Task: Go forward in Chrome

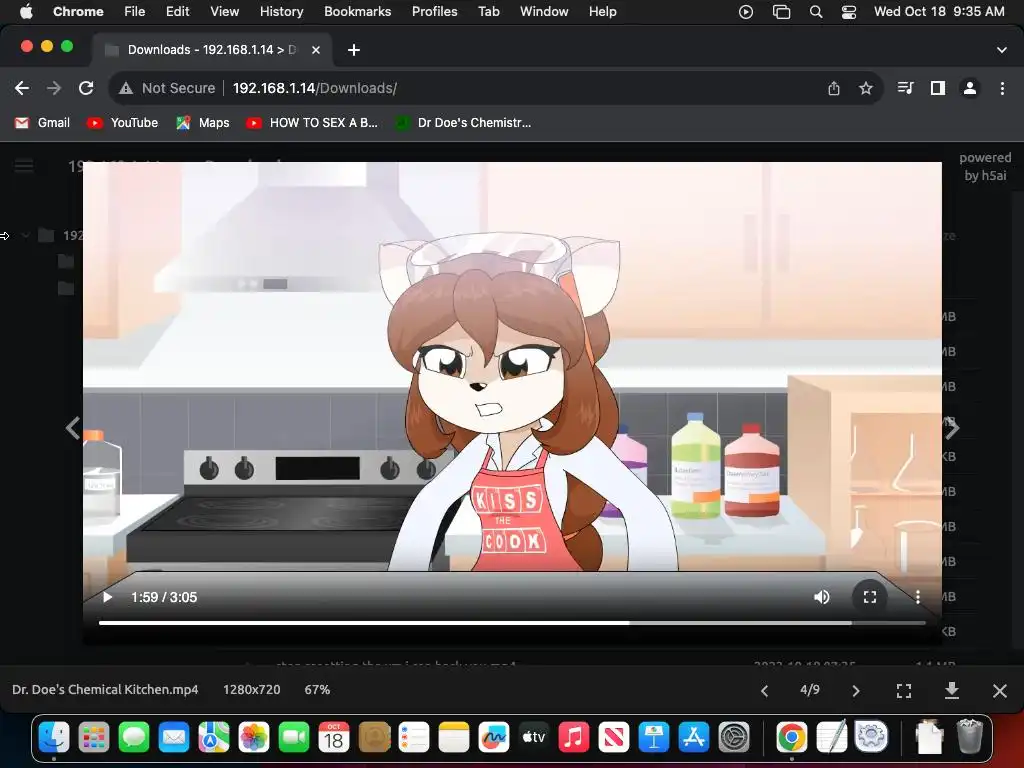Action: (54, 88)
